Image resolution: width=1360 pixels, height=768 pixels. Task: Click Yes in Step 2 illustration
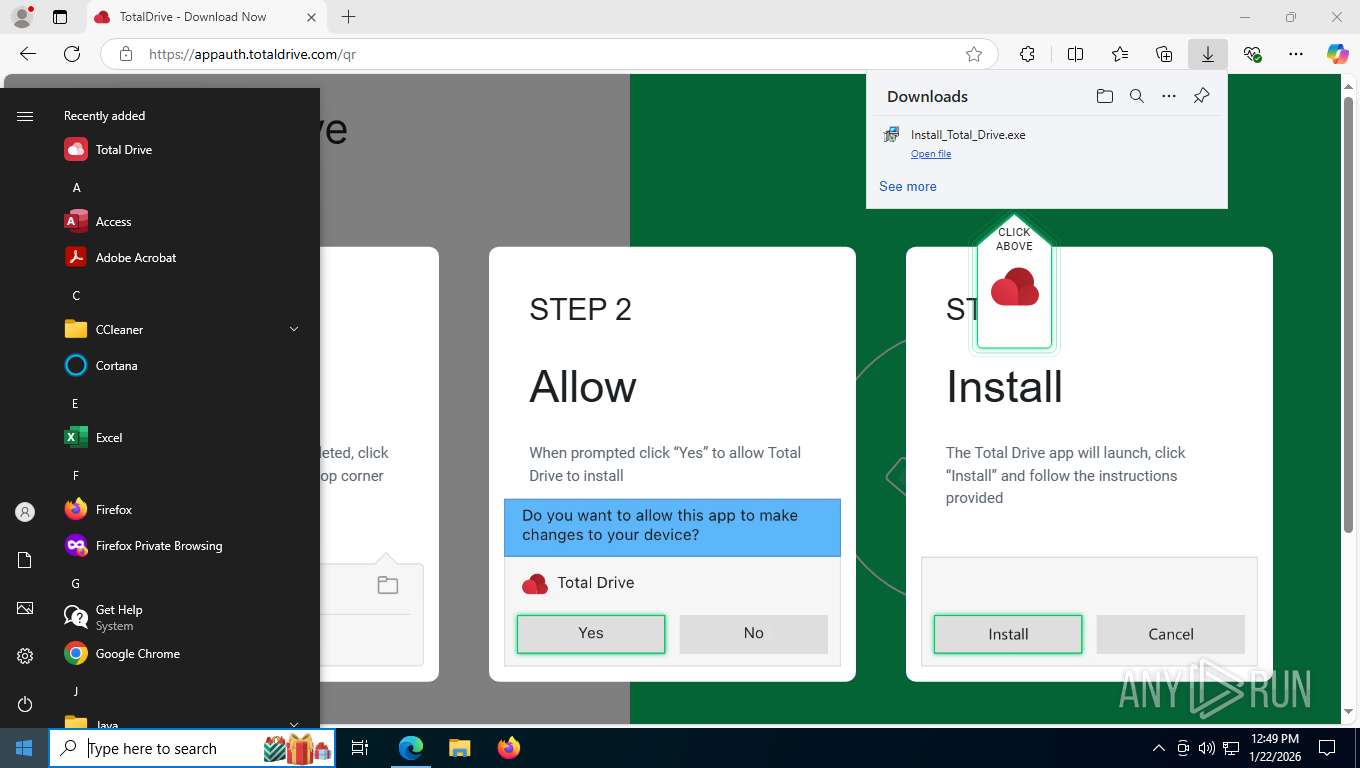point(591,634)
